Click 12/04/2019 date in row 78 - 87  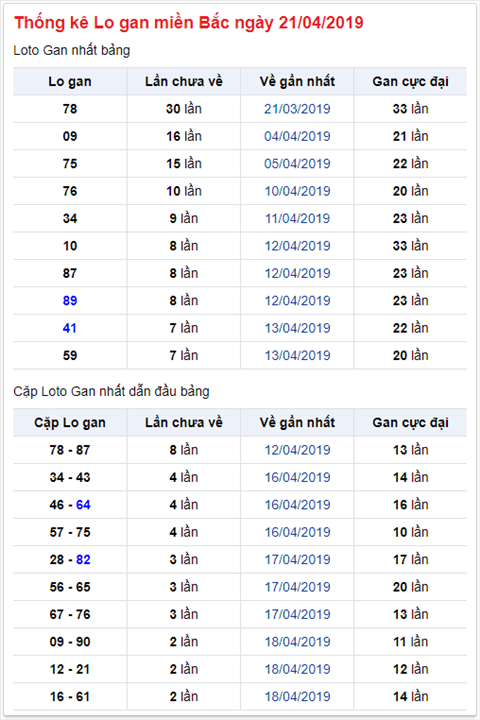297,450
